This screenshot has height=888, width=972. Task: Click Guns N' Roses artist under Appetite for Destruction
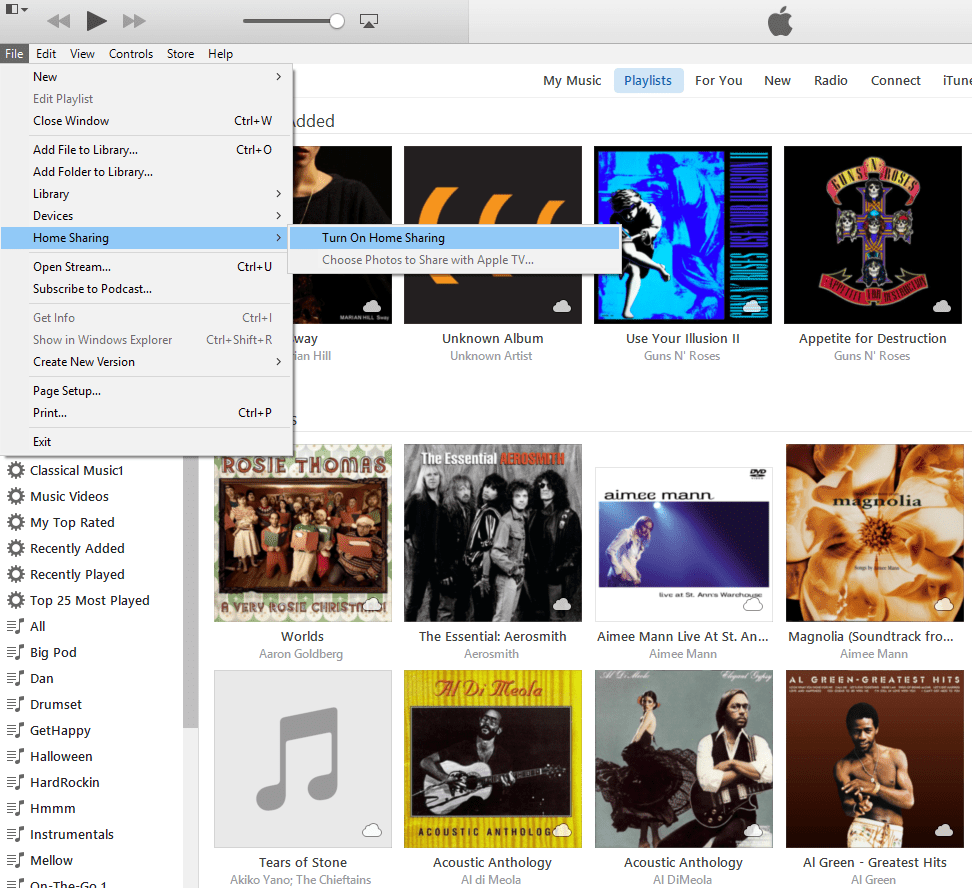(x=872, y=356)
